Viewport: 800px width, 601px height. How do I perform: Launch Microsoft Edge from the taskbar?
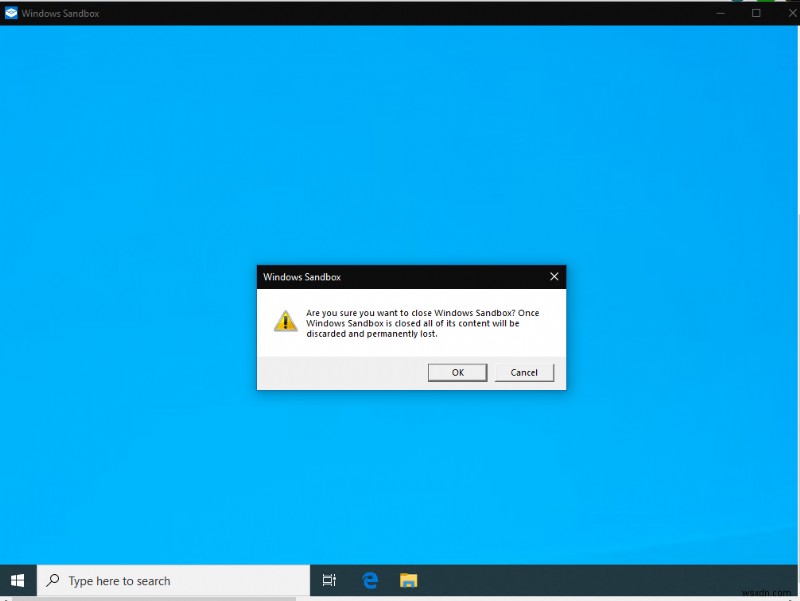pyautogui.click(x=370, y=580)
